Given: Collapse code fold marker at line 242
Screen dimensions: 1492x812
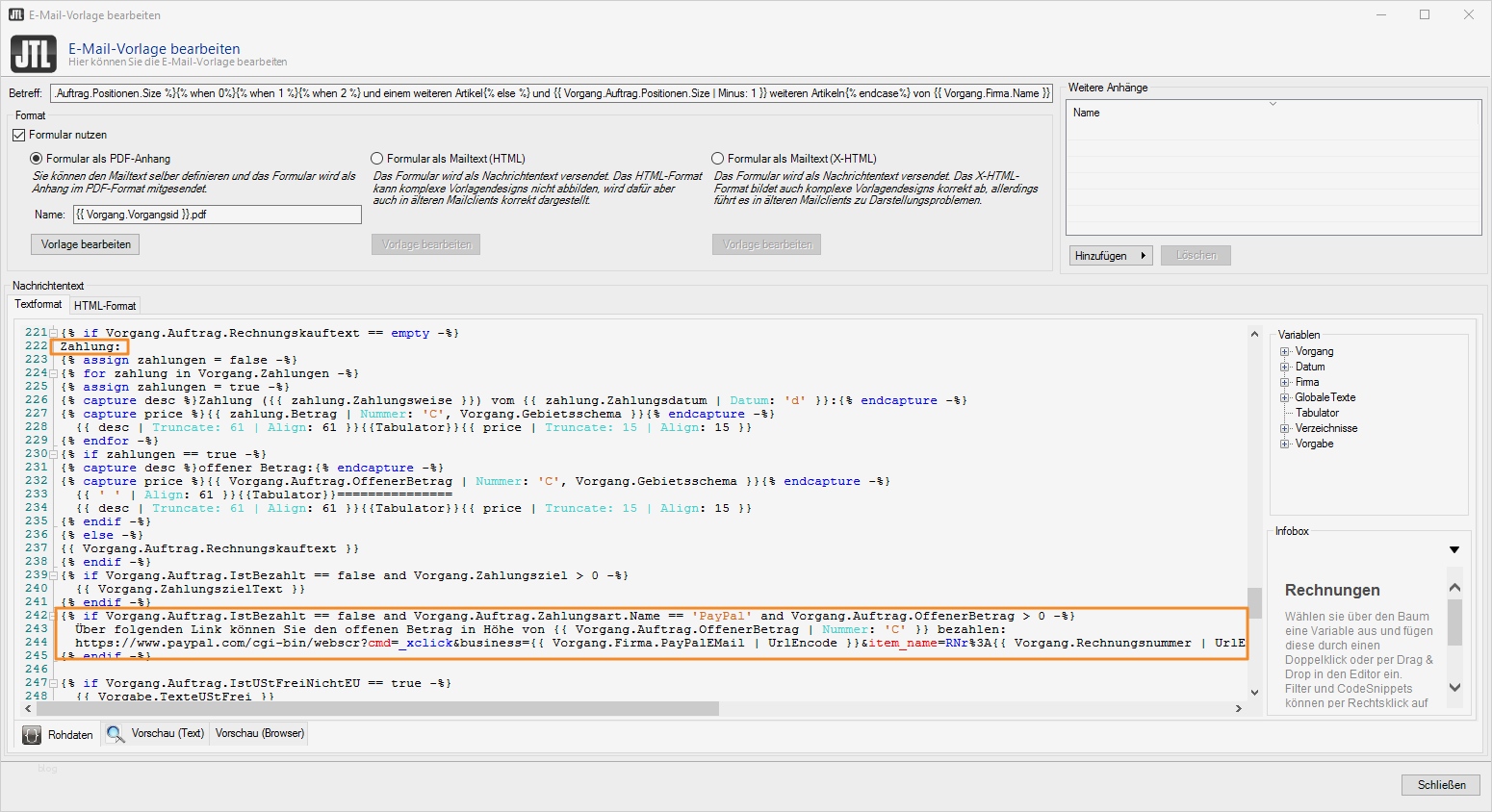Looking at the screenshot, I should coord(54,616).
